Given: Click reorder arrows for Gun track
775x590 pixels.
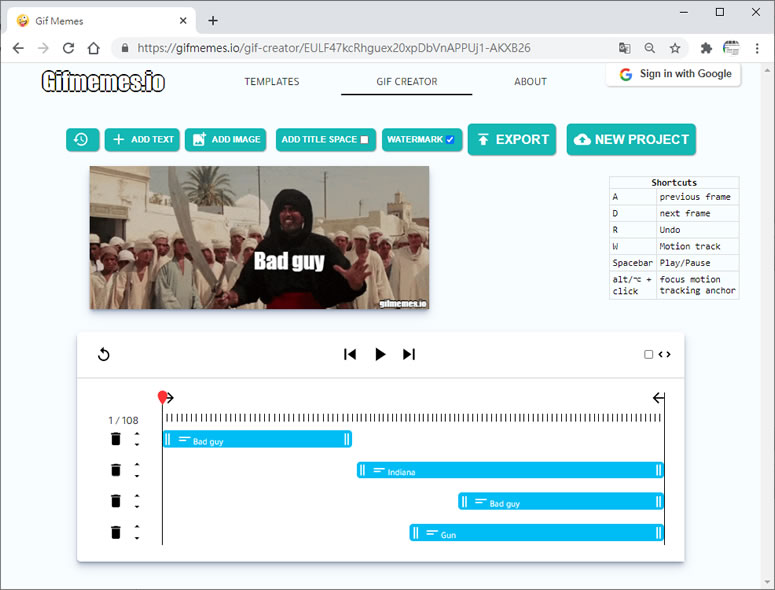Looking at the screenshot, I should (x=137, y=532).
